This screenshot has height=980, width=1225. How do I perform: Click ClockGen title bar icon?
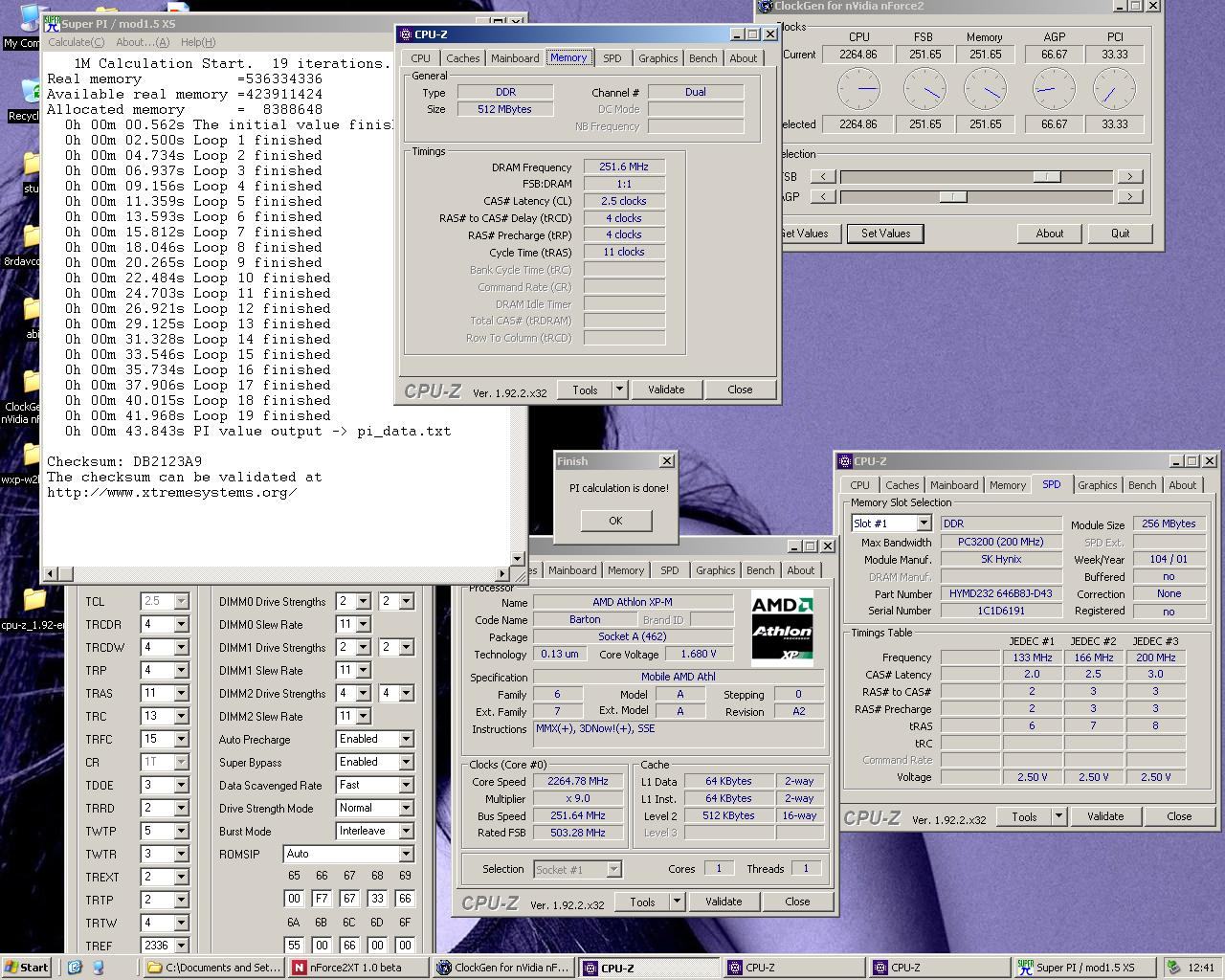[x=765, y=6]
